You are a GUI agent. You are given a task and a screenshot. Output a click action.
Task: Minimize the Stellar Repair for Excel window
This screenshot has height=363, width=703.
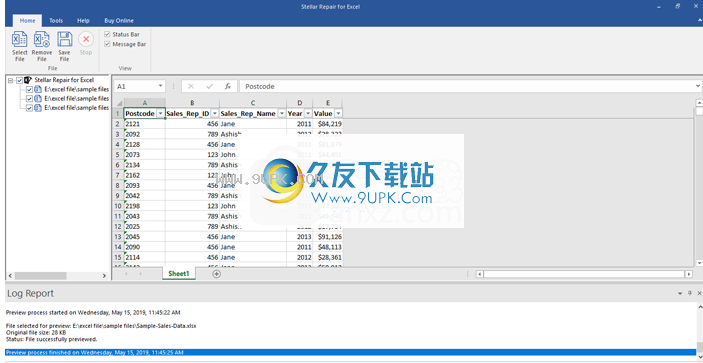click(x=659, y=7)
